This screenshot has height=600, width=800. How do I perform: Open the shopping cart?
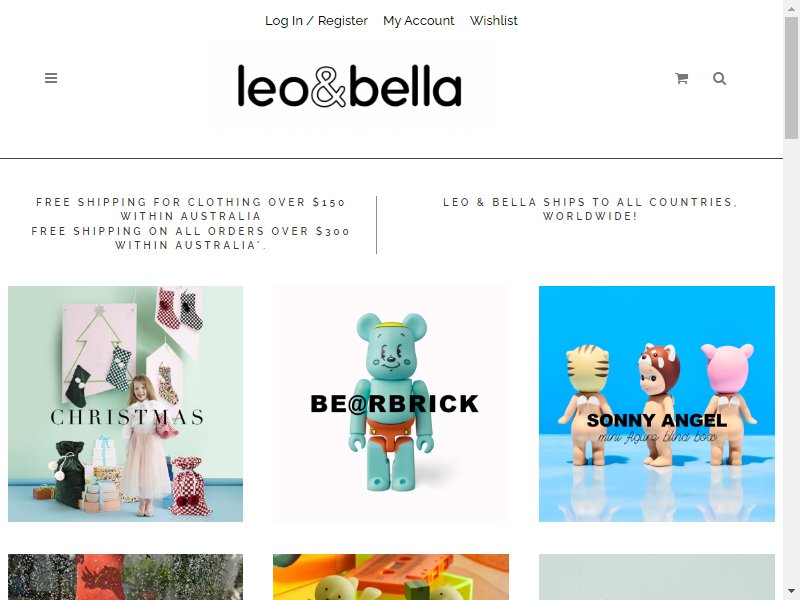click(x=682, y=78)
